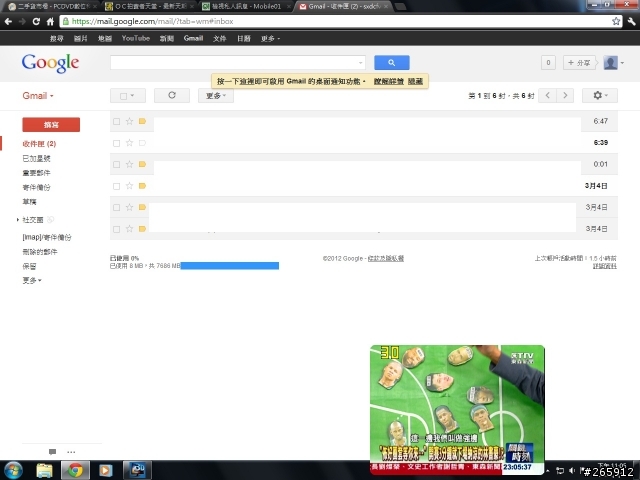Image resolution: width=640 pixels, height=480 pixels.
Task: Toggle importance marker on 0:01 message
Action: point(142,164)
